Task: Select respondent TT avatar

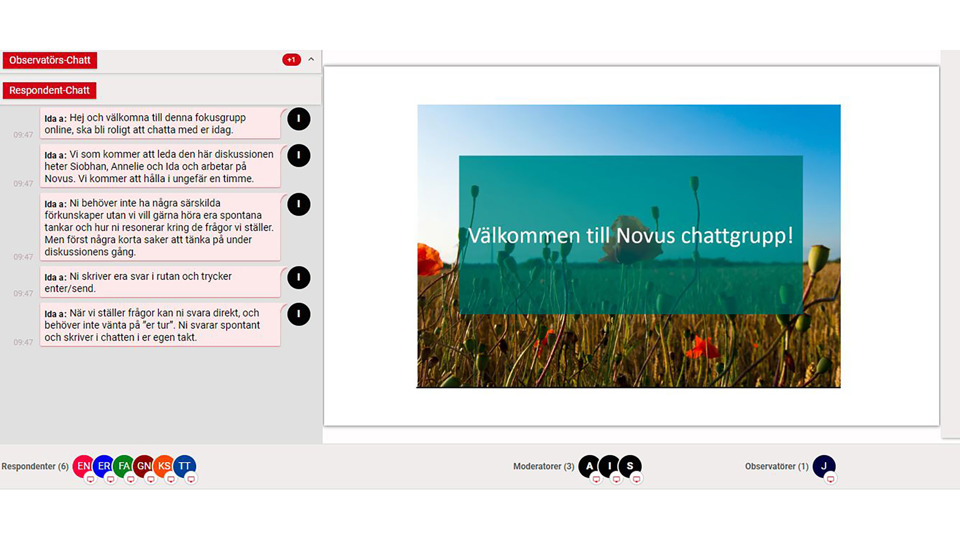Action: 184,466
